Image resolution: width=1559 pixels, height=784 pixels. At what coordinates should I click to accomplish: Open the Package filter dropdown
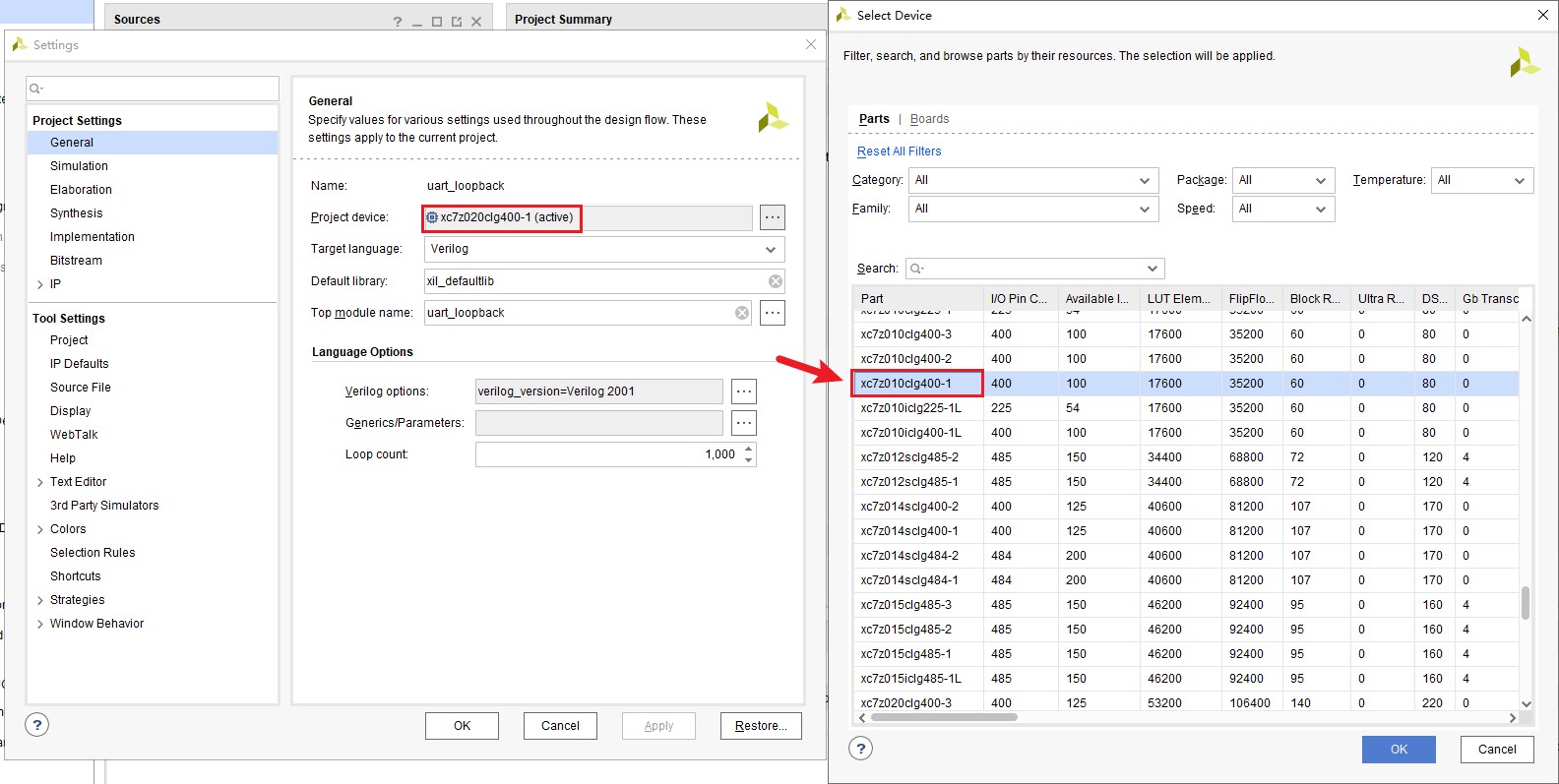point(1321,180)
